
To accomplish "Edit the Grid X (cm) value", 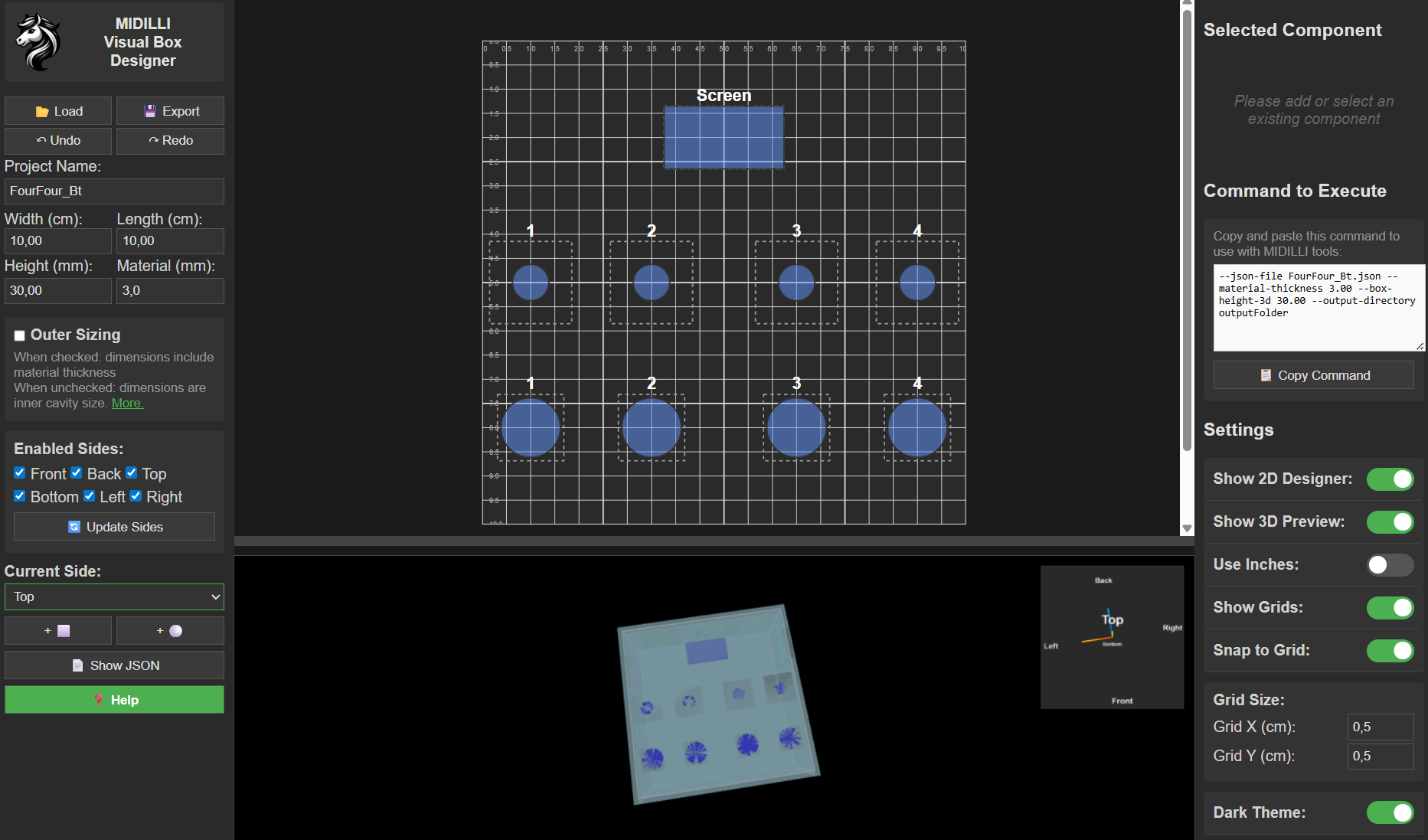I will coord(1381,727).
